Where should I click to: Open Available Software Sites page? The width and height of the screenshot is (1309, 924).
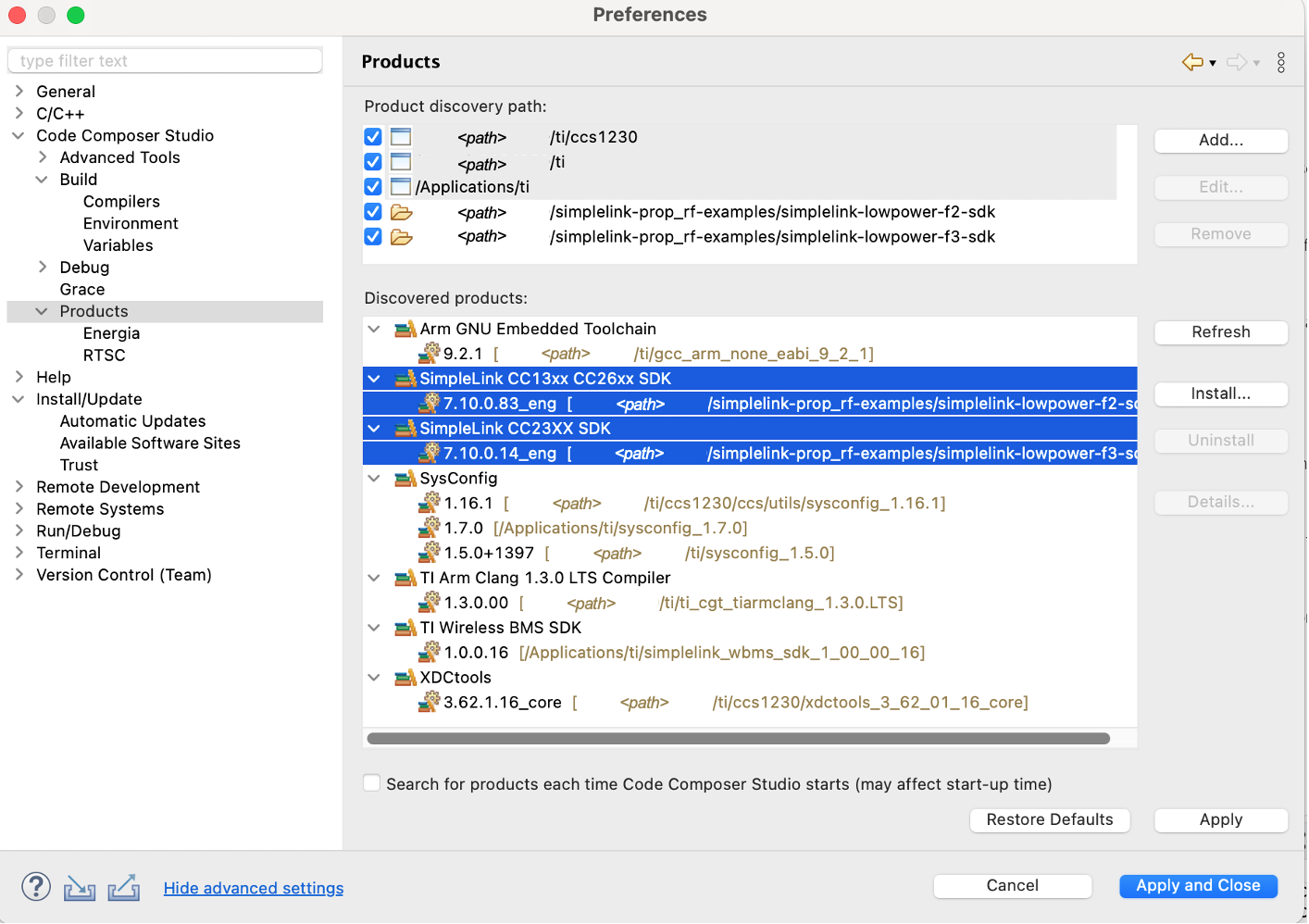(x=150, y=443)
